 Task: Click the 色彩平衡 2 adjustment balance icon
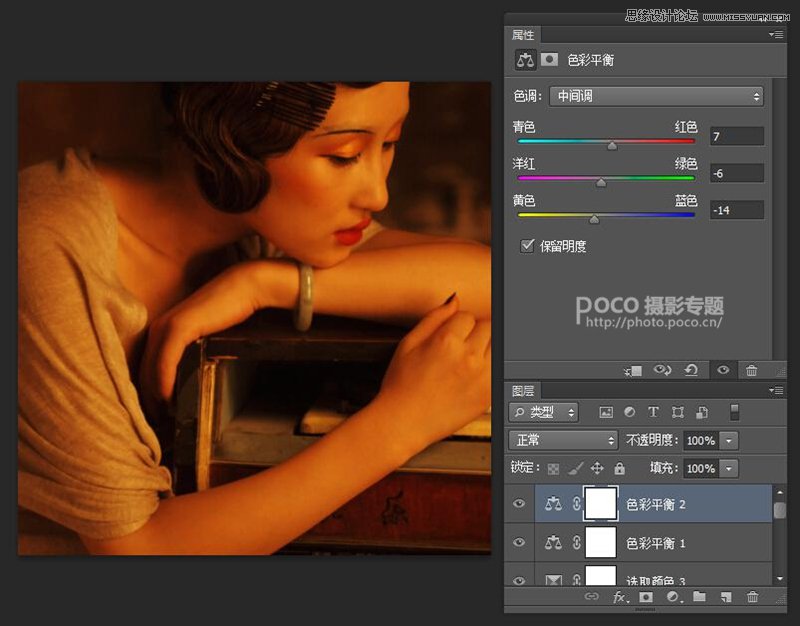554,504
